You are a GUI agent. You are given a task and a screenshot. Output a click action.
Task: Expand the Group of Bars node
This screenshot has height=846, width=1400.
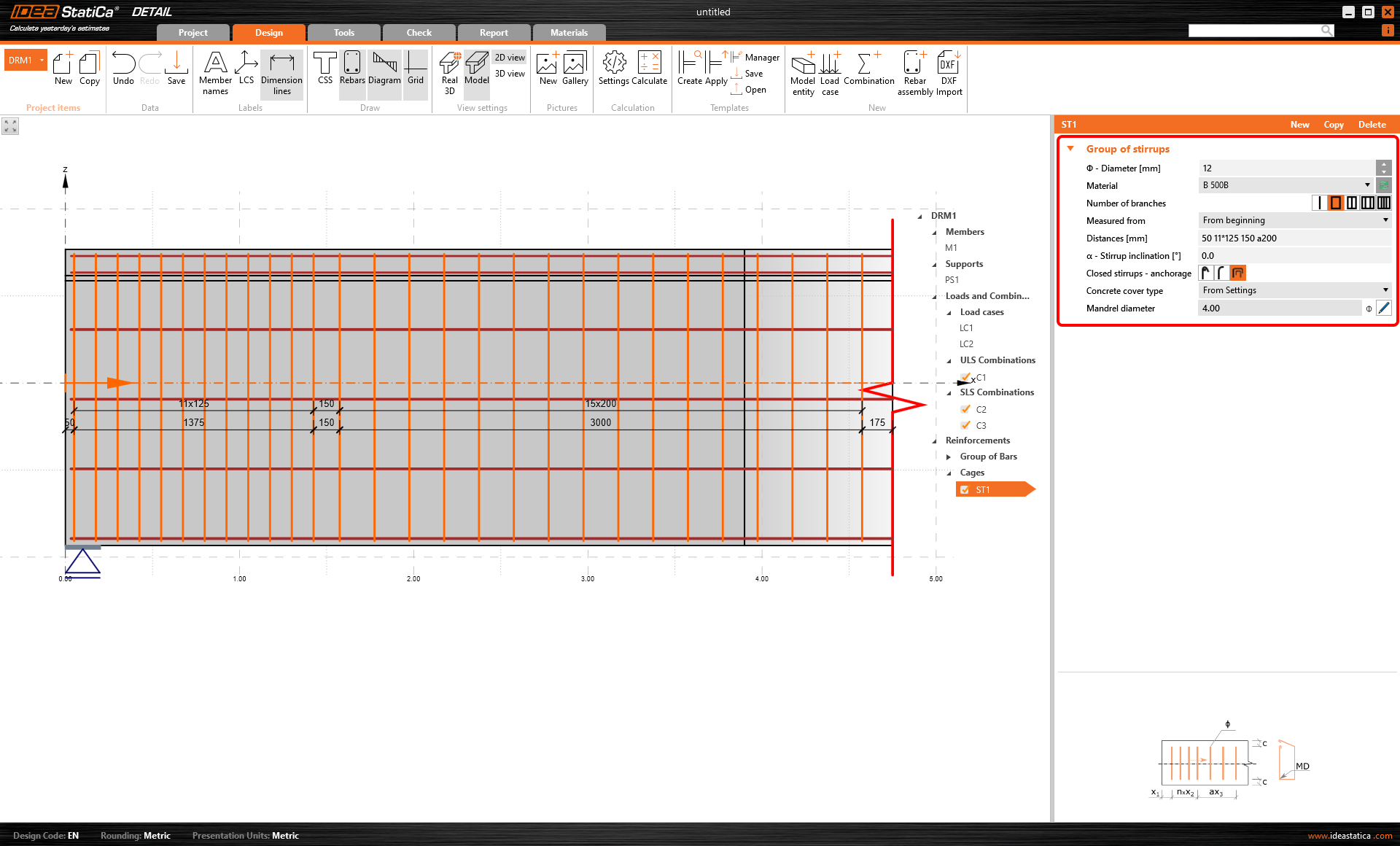pos(949,457)
